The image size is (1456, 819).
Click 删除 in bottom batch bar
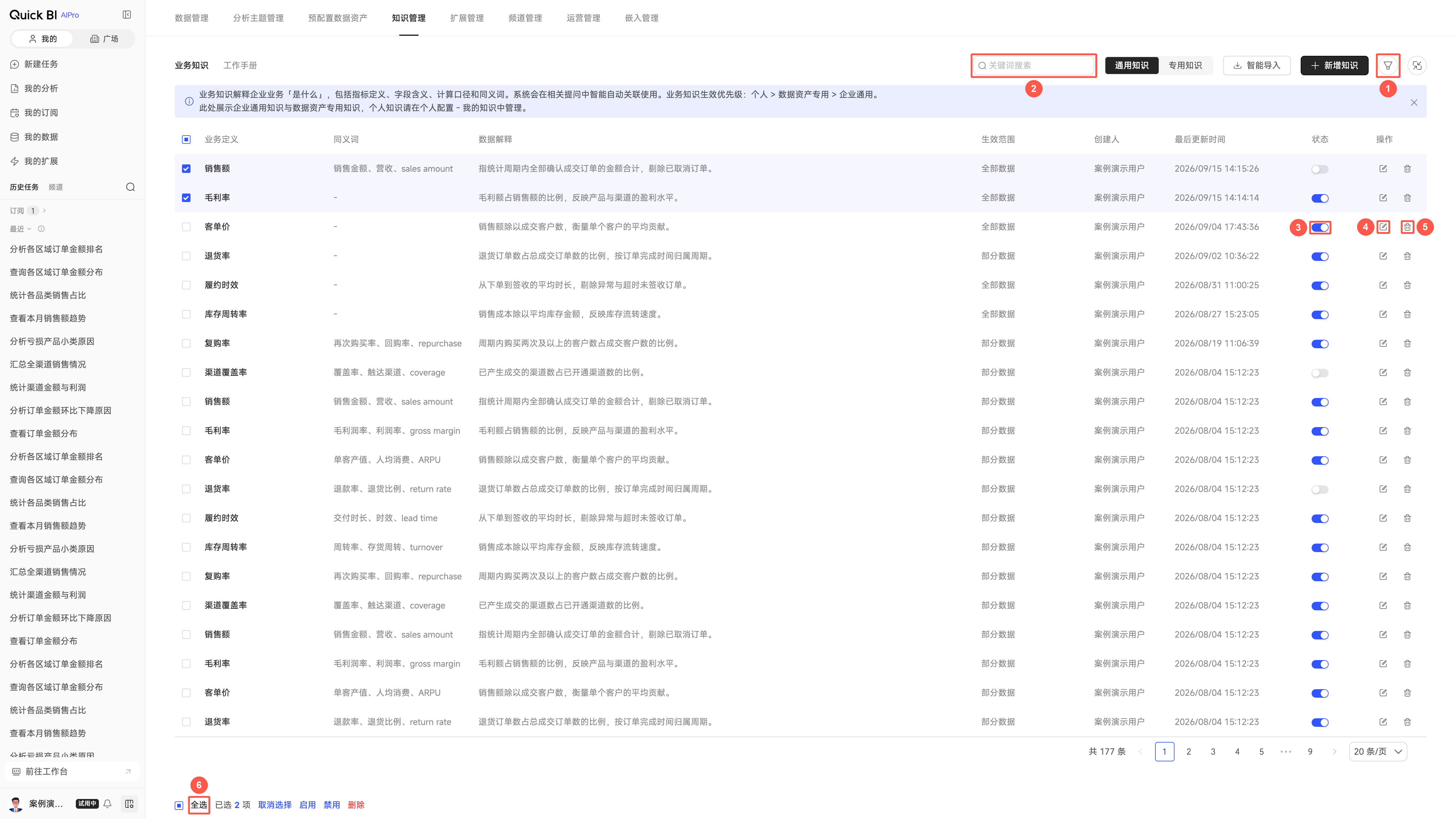[x=356, y=805]
